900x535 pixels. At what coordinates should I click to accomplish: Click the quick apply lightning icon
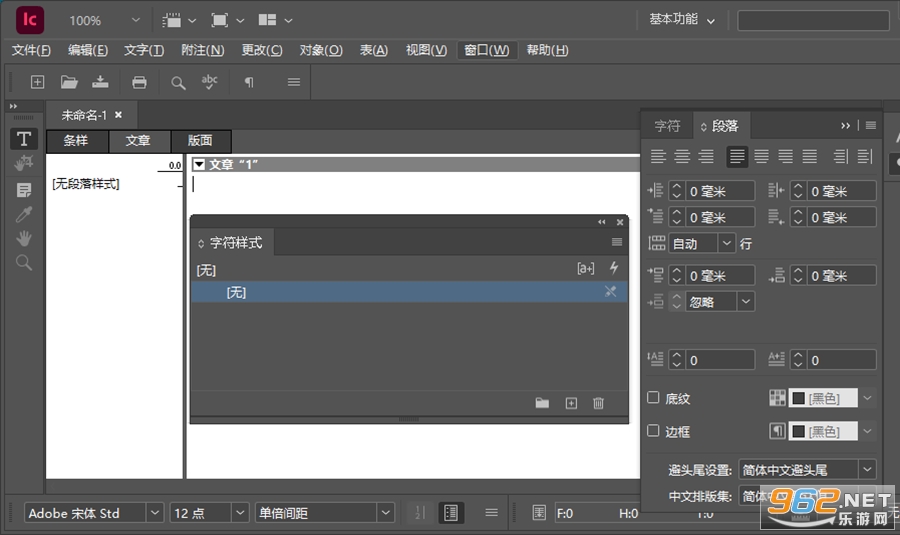pyautogui.click(x=614, y=268)
